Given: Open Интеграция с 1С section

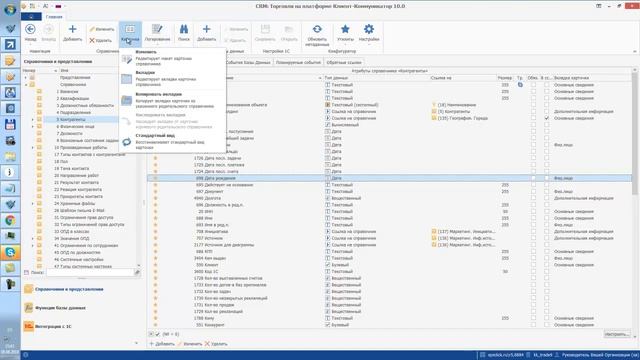Looking at the screenshot, I should (x=53, y=327).
